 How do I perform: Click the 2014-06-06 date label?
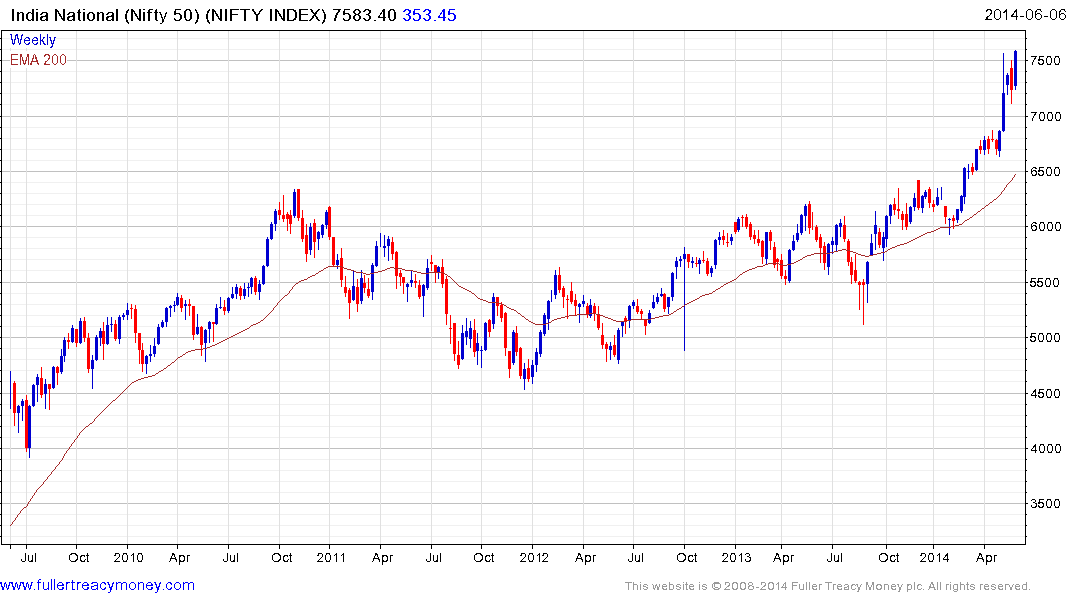tap(1026, 14)
